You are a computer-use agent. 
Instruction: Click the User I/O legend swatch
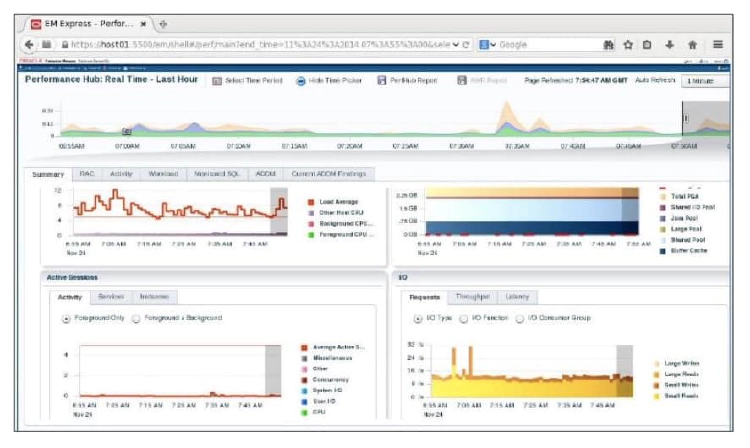(304, 402)
